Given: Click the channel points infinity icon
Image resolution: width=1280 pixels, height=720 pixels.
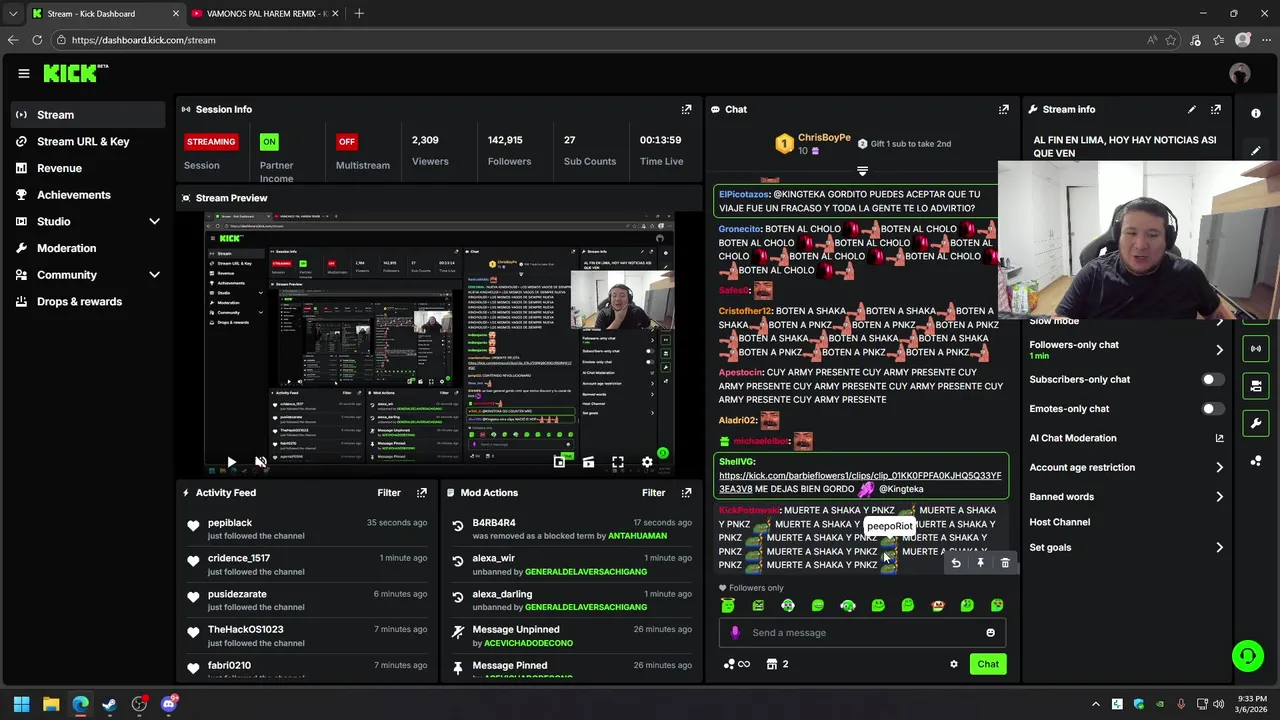Looking at the screenshot, I should pos(736,664).
